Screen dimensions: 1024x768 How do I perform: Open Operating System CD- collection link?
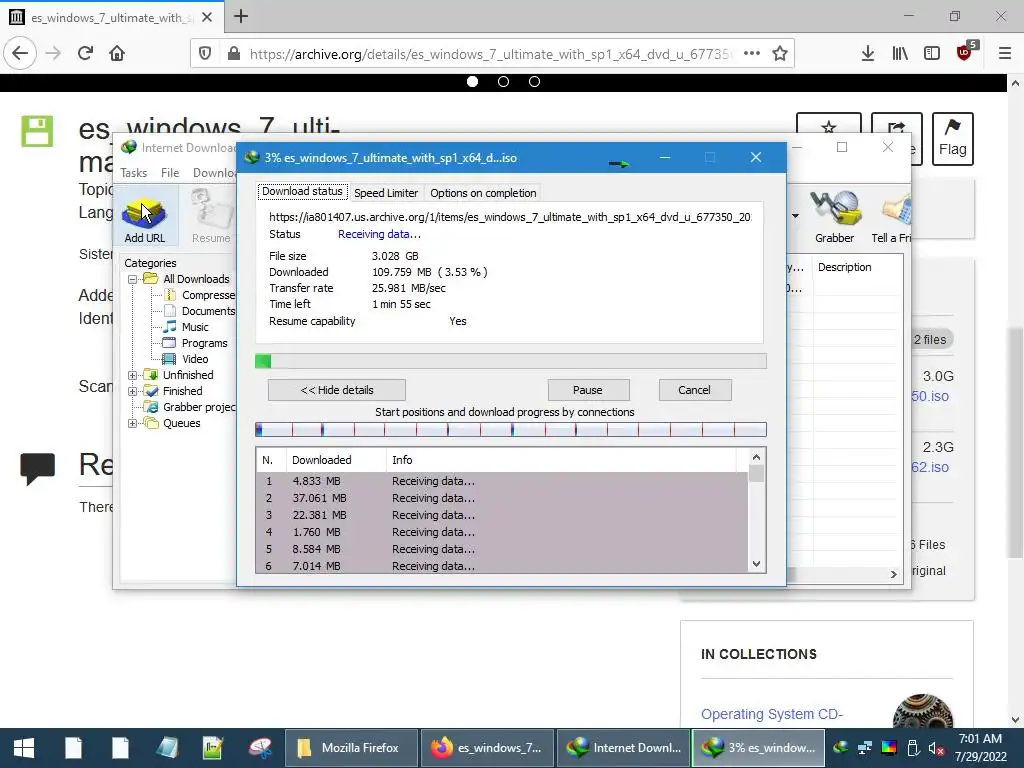tap(772, 714)
